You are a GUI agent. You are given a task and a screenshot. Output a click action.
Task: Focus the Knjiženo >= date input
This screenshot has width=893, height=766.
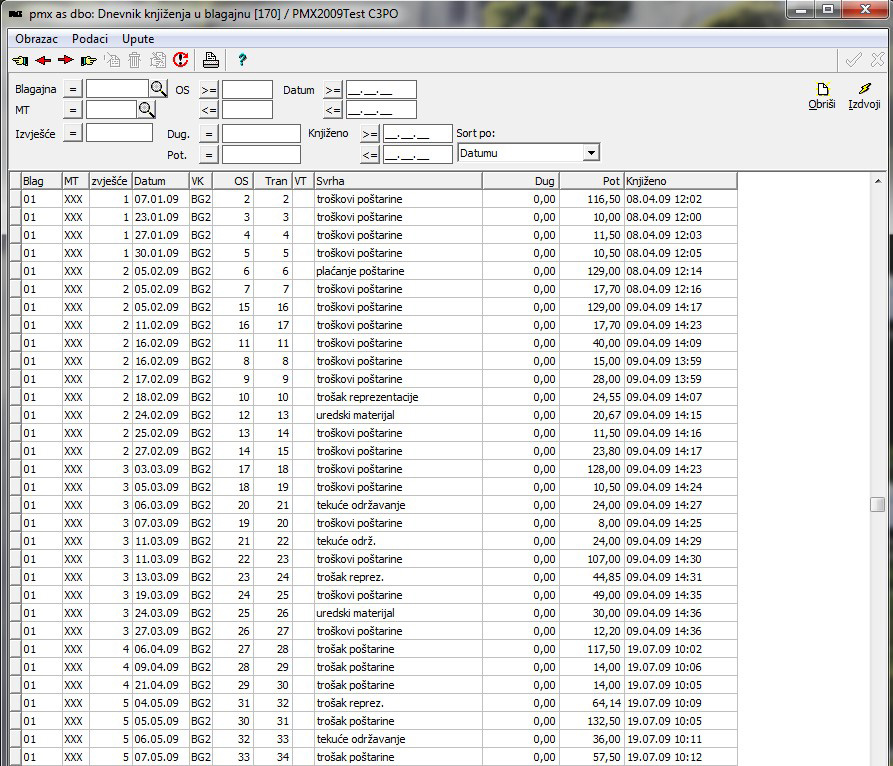[417, 133]
